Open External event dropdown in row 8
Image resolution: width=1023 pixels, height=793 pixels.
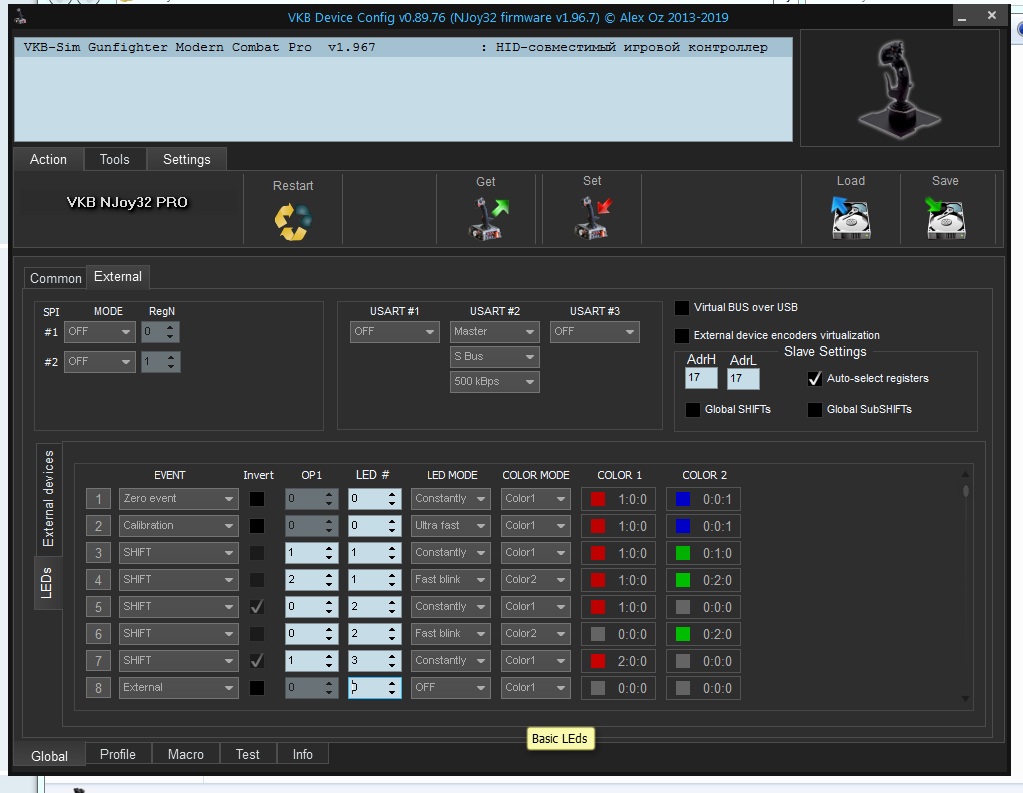pos(179,687)
